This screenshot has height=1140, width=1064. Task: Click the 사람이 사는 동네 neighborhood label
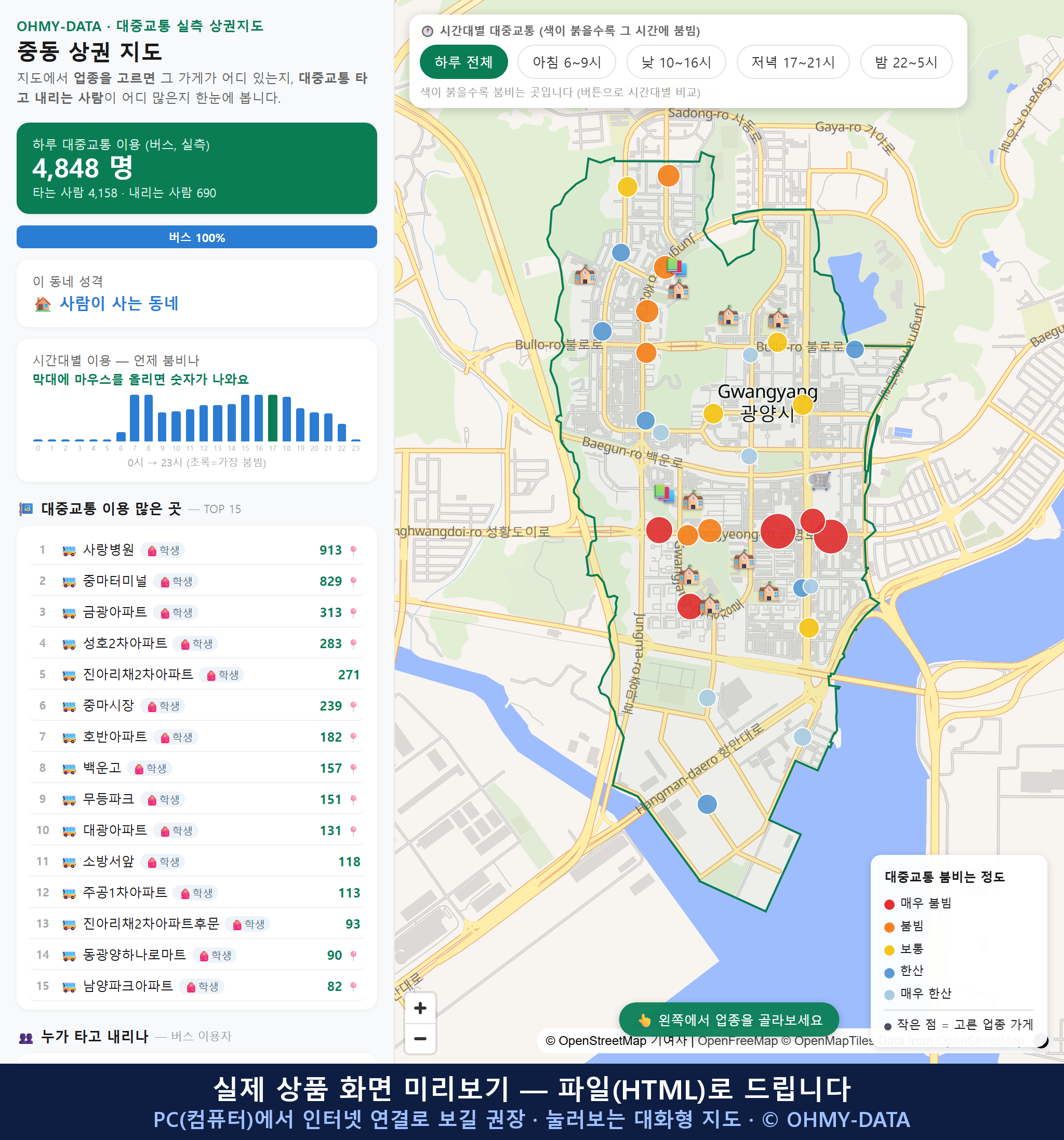119,303
